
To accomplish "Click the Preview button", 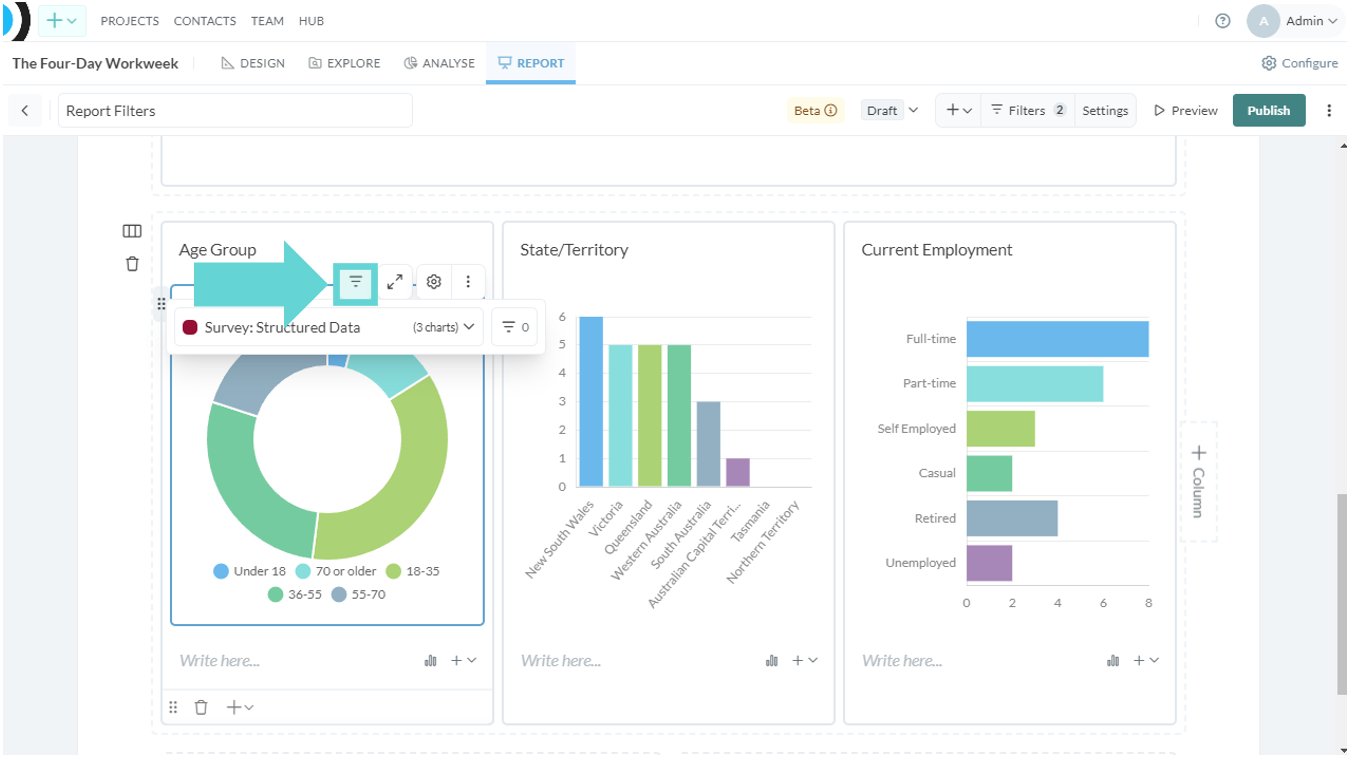I will 1186,111.
